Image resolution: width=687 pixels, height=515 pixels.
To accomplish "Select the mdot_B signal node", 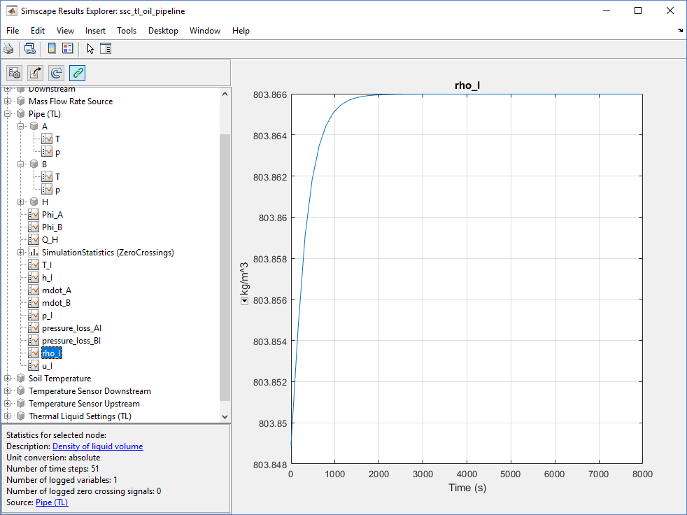I will [56, 303].
